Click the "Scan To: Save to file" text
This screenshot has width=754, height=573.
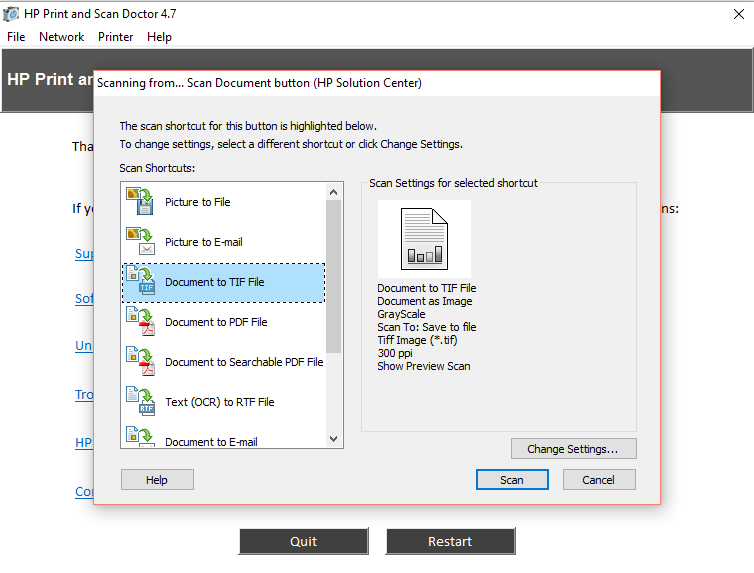427,327
